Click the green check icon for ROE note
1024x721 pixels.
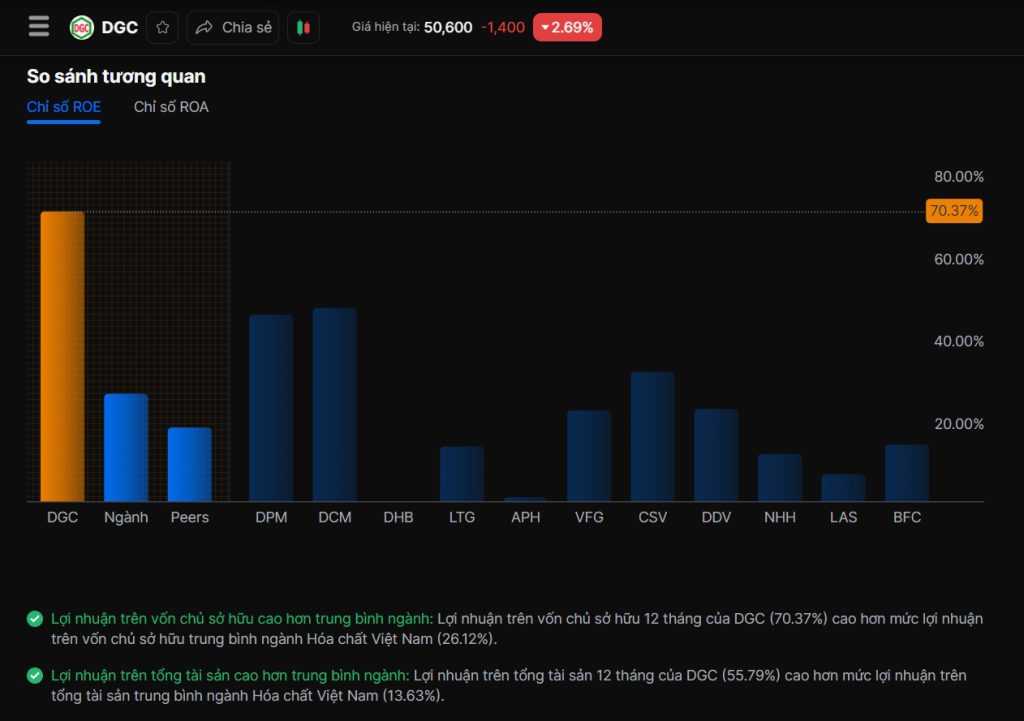(x=35, y=619)
